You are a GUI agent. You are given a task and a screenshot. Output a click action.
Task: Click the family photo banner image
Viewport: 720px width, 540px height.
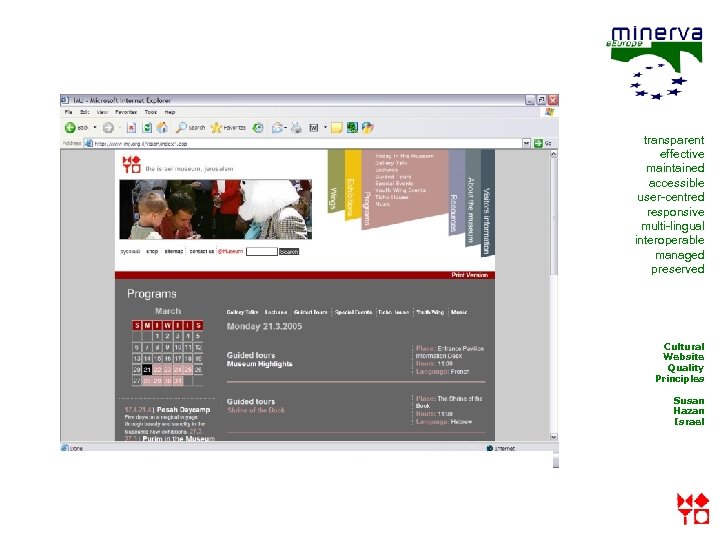(215, 209)
